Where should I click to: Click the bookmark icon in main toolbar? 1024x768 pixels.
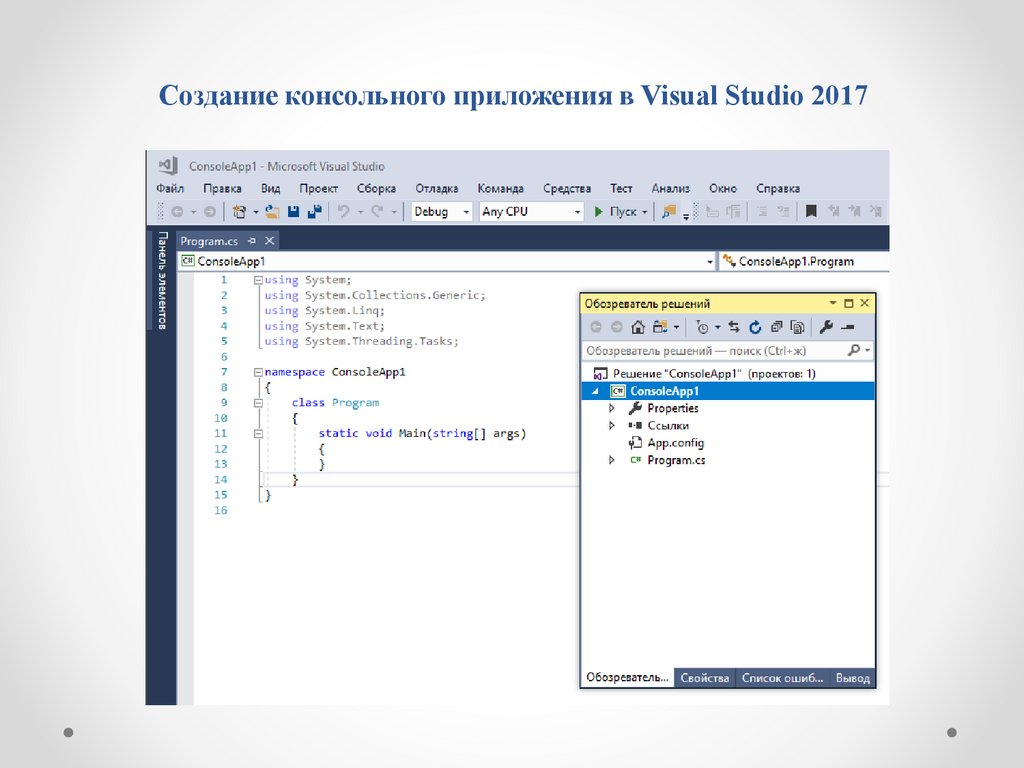[812, 212]
